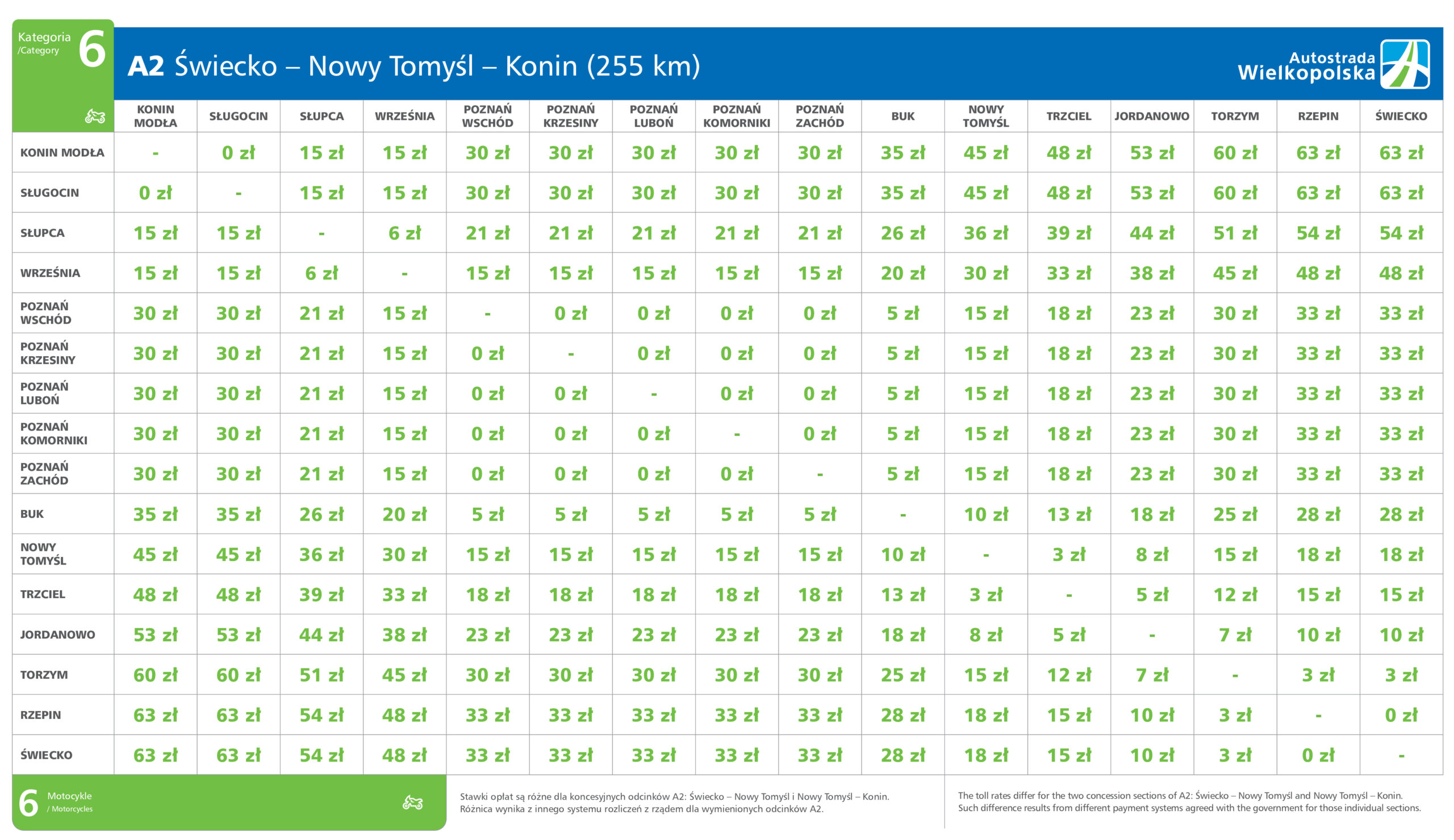1454x840 pixels.
Task: Select the NOWY TOMYŚL column header
Action: pos(985,116)
